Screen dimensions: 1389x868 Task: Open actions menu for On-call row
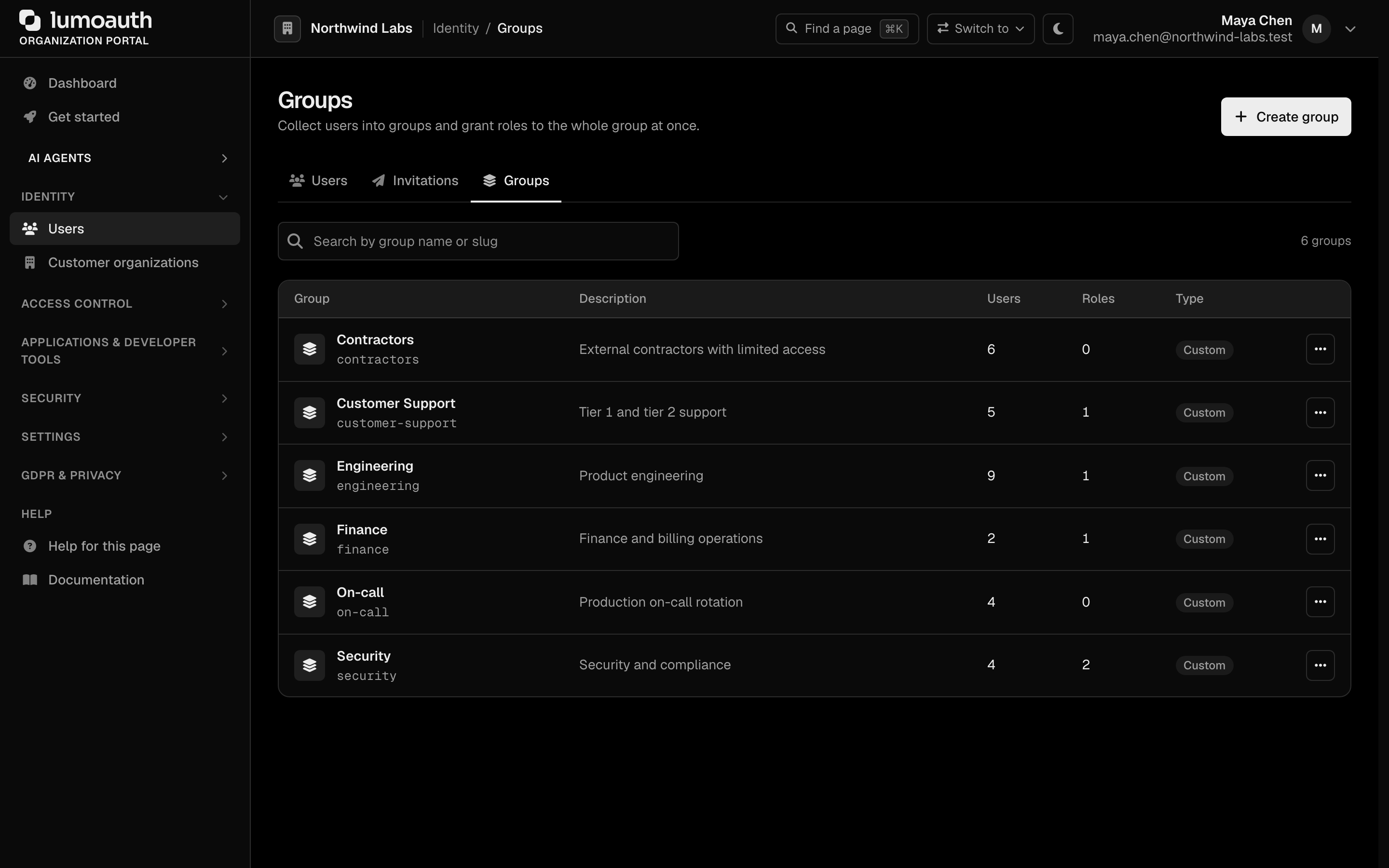[1320, 602]
